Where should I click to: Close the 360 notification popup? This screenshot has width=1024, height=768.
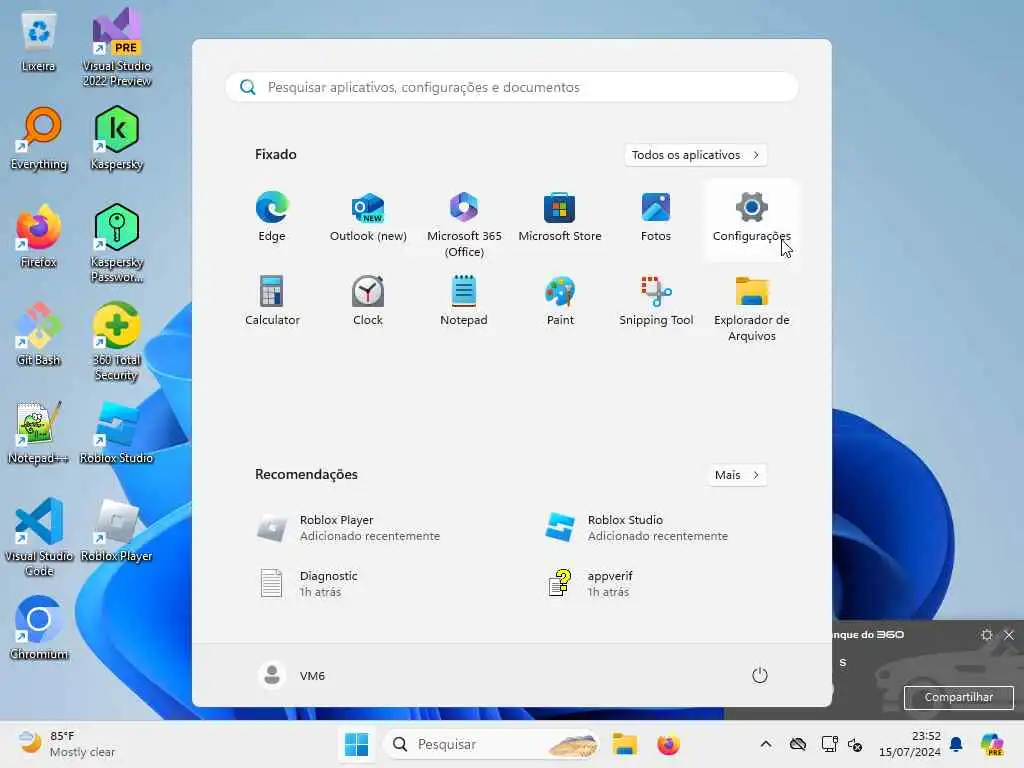1009,635
